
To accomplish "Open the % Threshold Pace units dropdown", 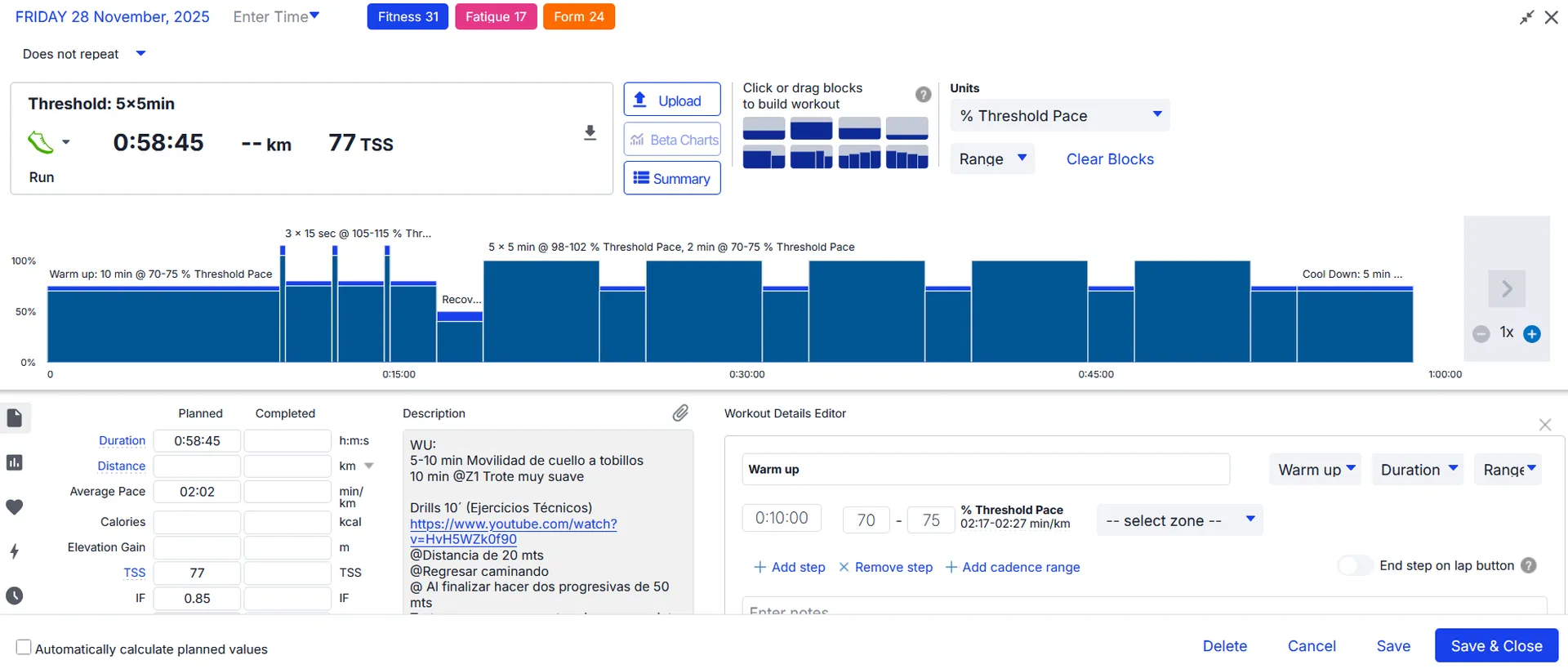I will [x=1059, y=116].
